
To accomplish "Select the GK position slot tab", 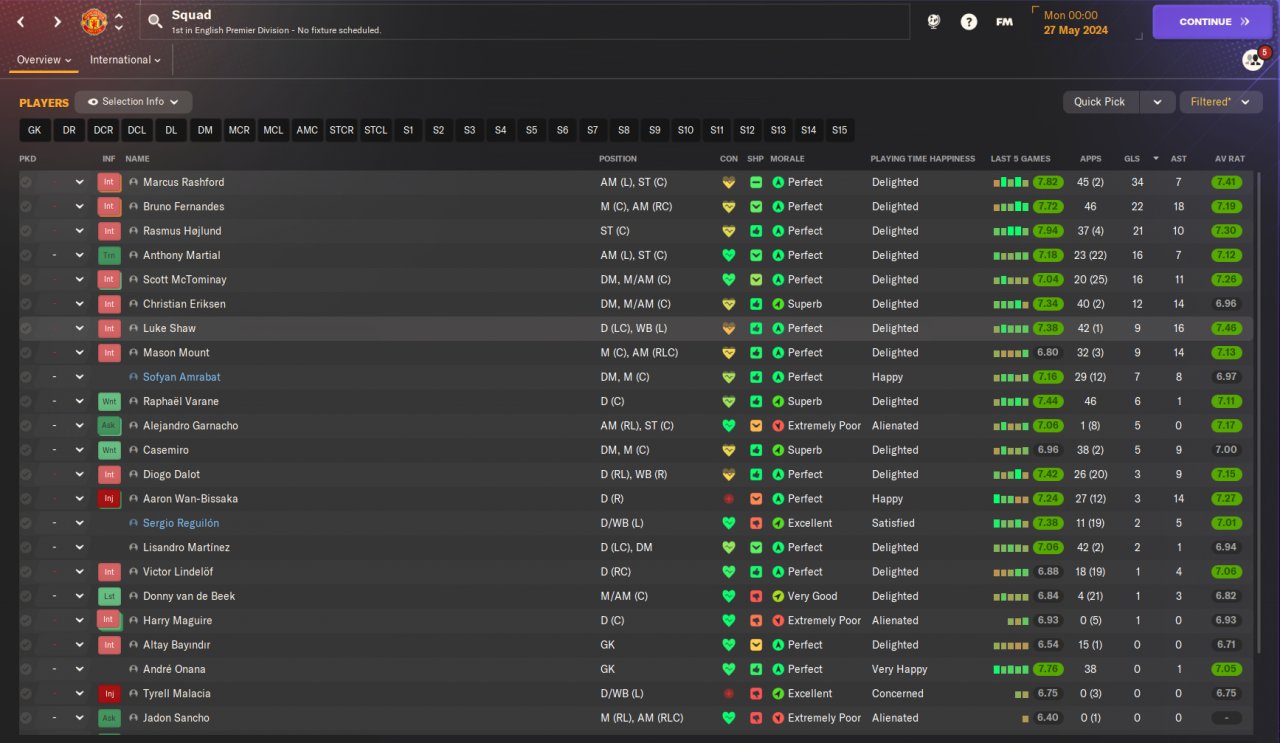I will coord(34,130).
